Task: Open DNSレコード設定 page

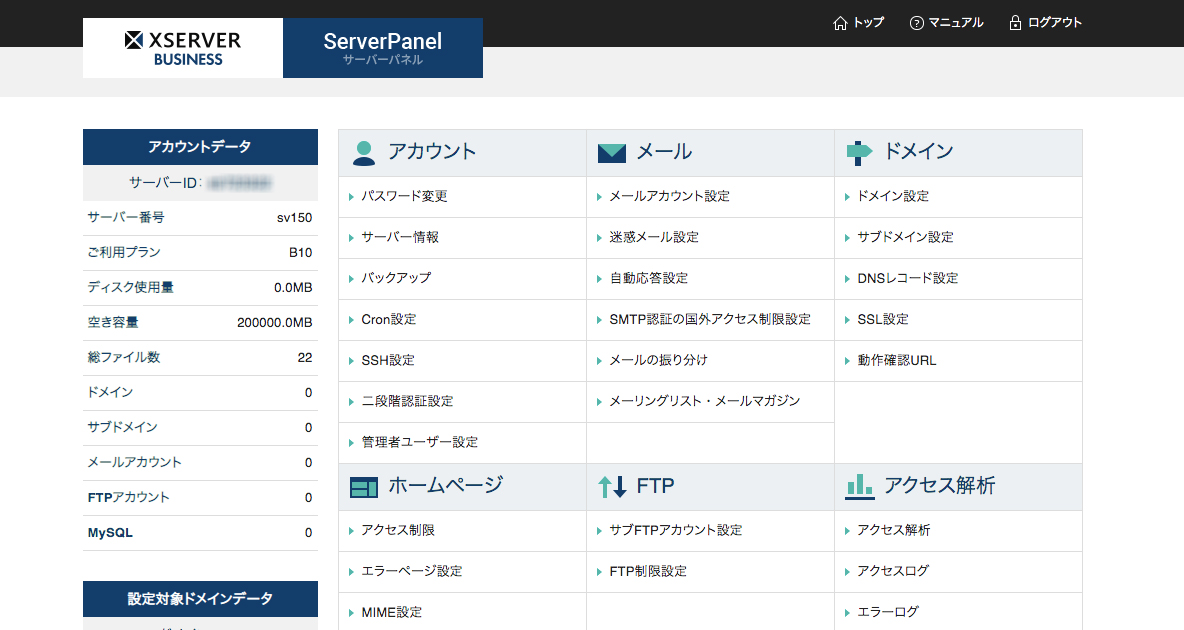Action: [x=907, y=279]
